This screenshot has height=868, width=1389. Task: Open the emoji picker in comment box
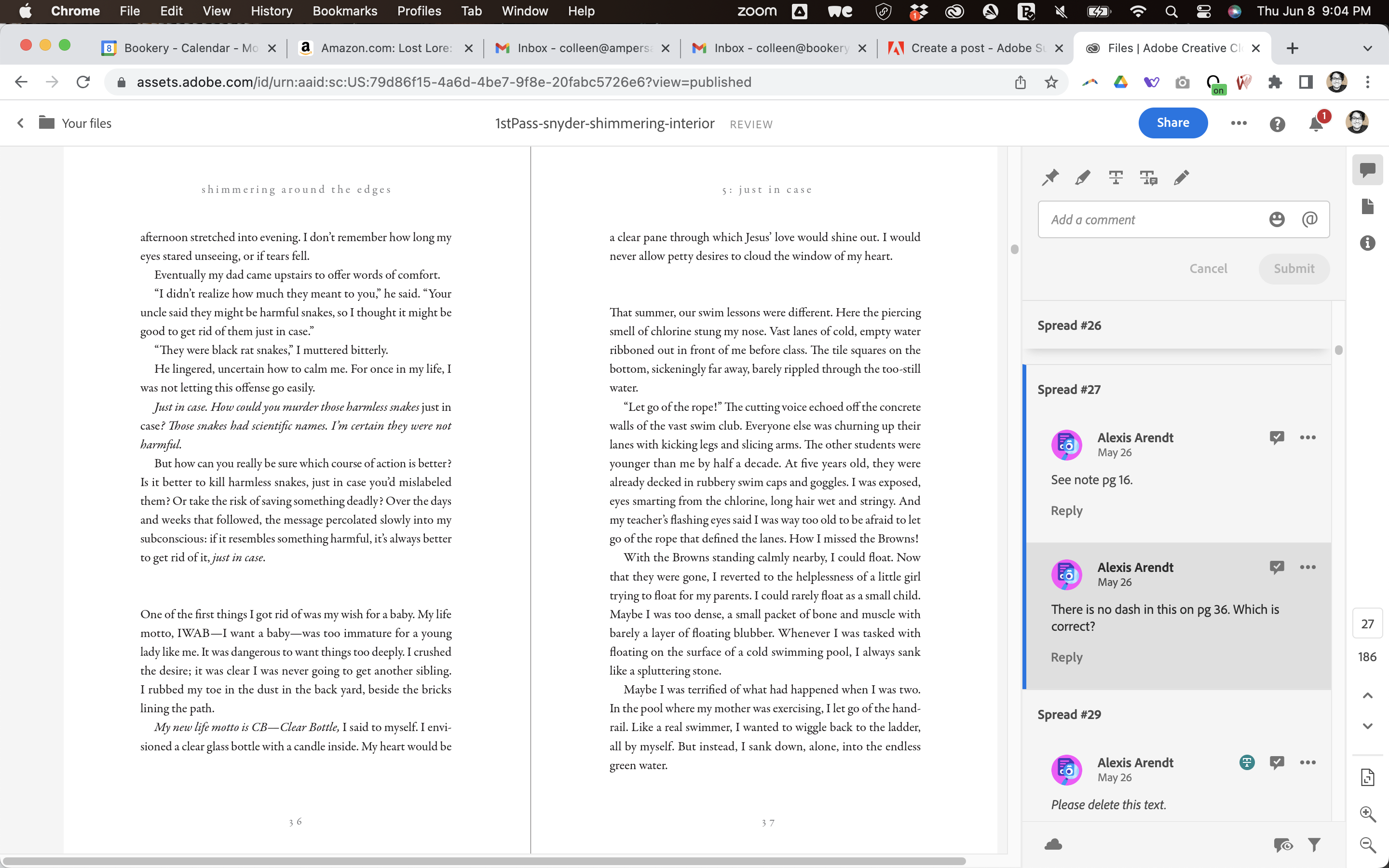coord(1277,219)
